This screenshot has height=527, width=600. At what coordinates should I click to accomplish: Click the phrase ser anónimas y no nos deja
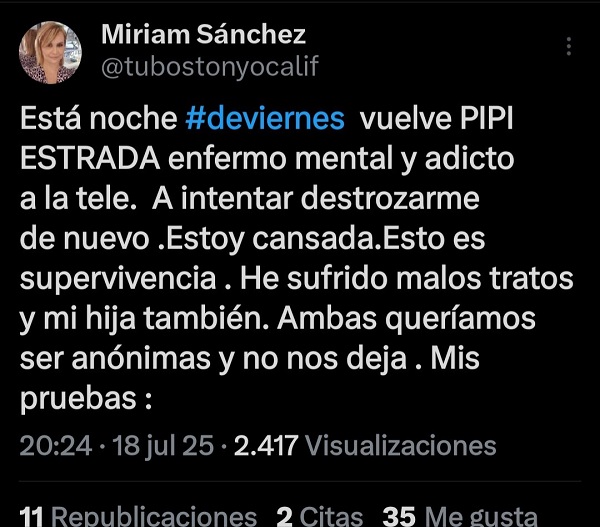(213, 359)
